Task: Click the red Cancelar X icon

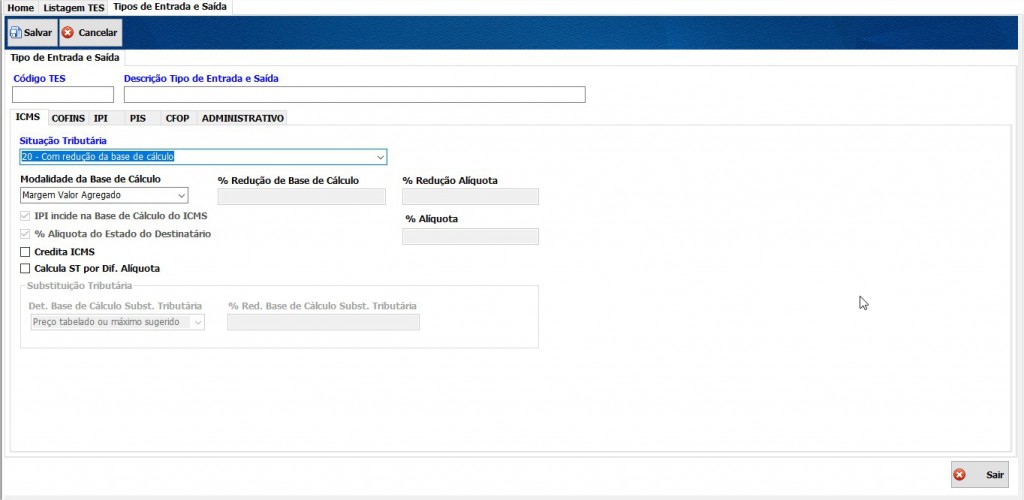Action: pos(68,33)
